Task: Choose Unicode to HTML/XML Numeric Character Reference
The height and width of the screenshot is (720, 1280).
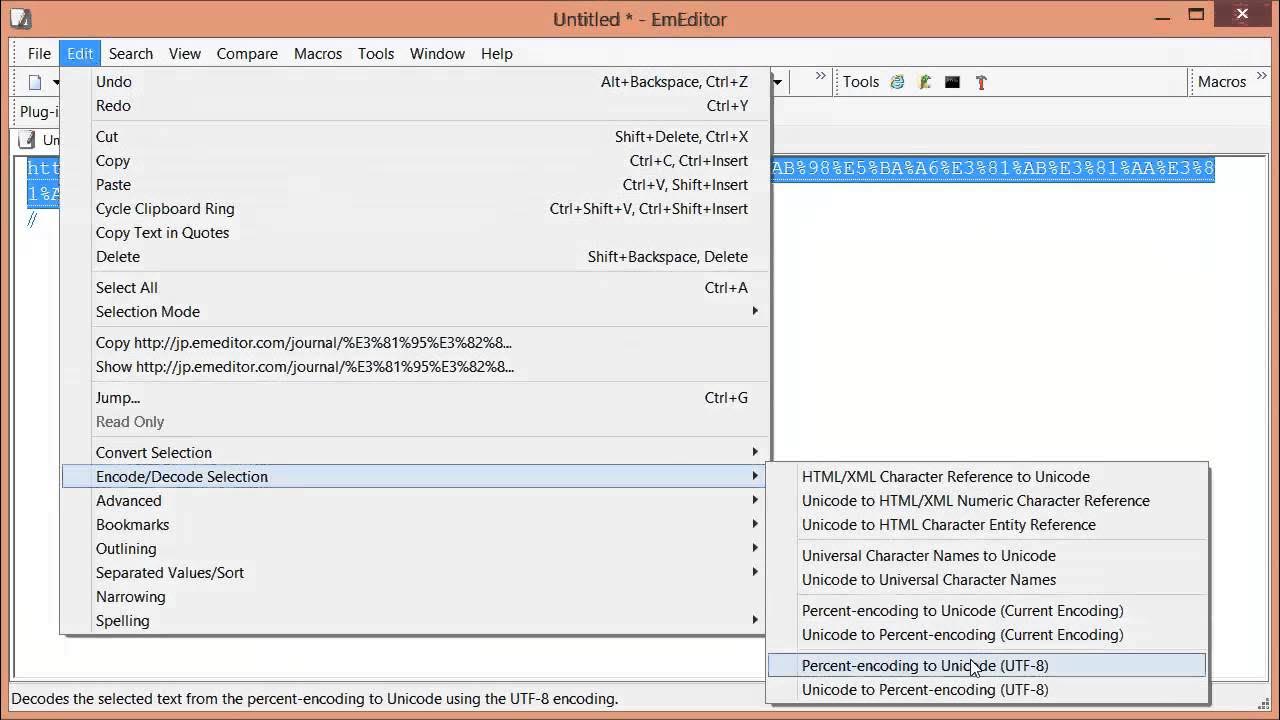Action: pos(987,501)
